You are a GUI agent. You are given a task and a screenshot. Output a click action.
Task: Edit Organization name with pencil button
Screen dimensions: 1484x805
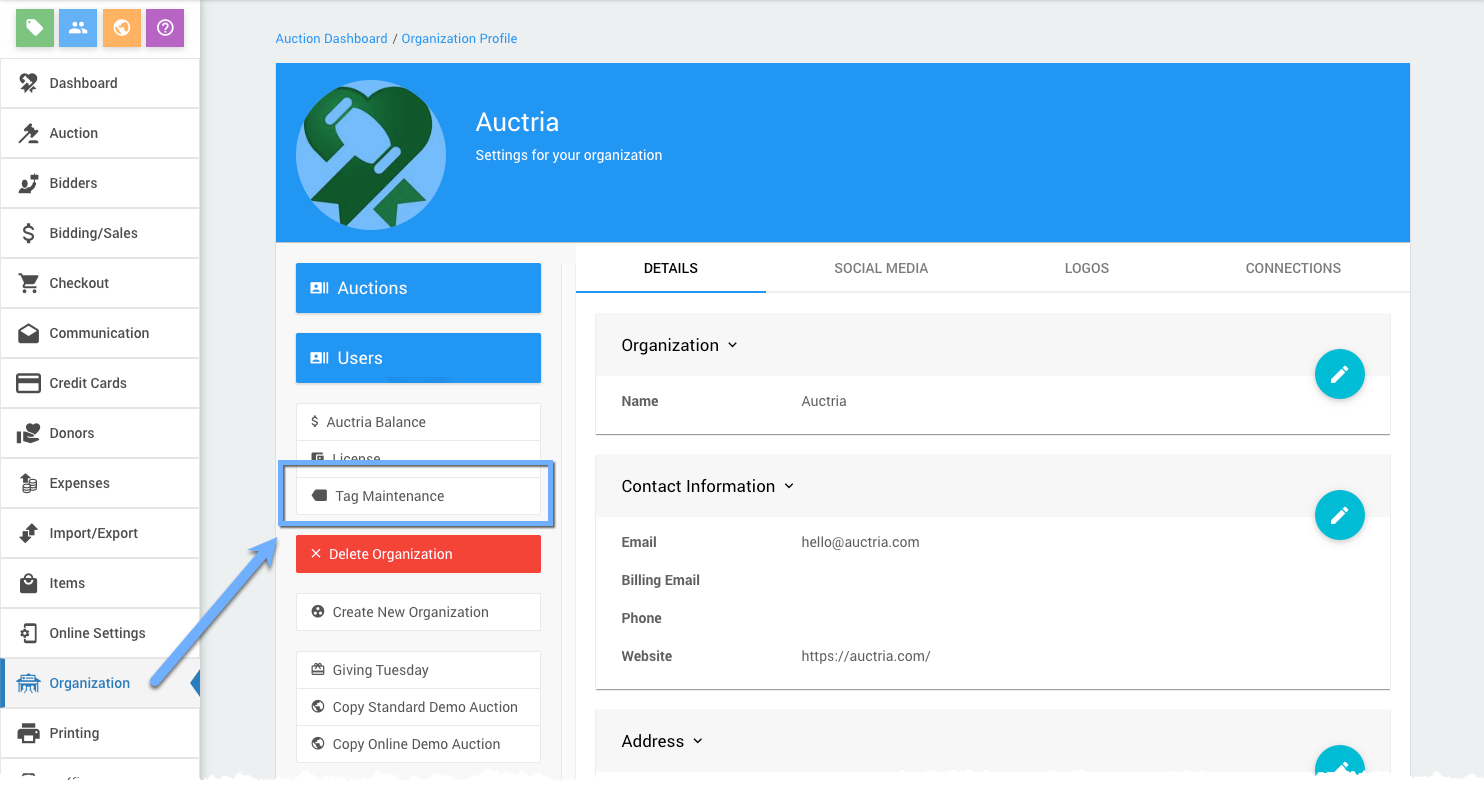click(x=1339, y=374)
